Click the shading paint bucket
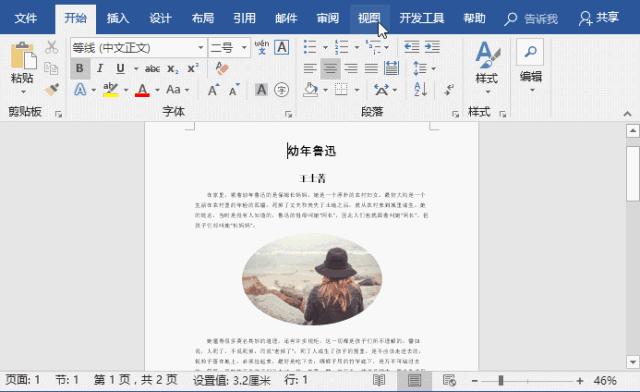The width and height of the screenshot is (640, 392). [x=310, y=89]
